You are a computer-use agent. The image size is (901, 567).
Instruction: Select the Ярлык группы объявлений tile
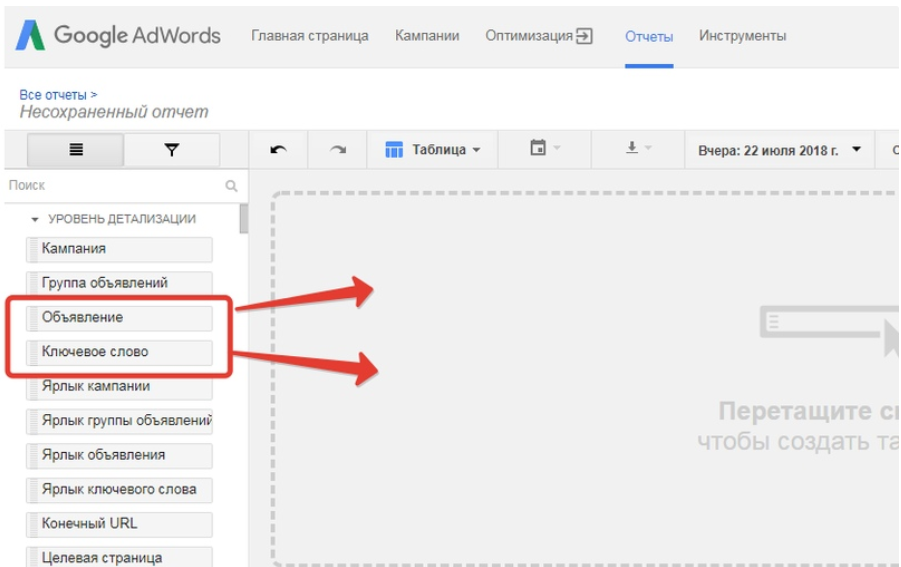click(x=120, y=421)
